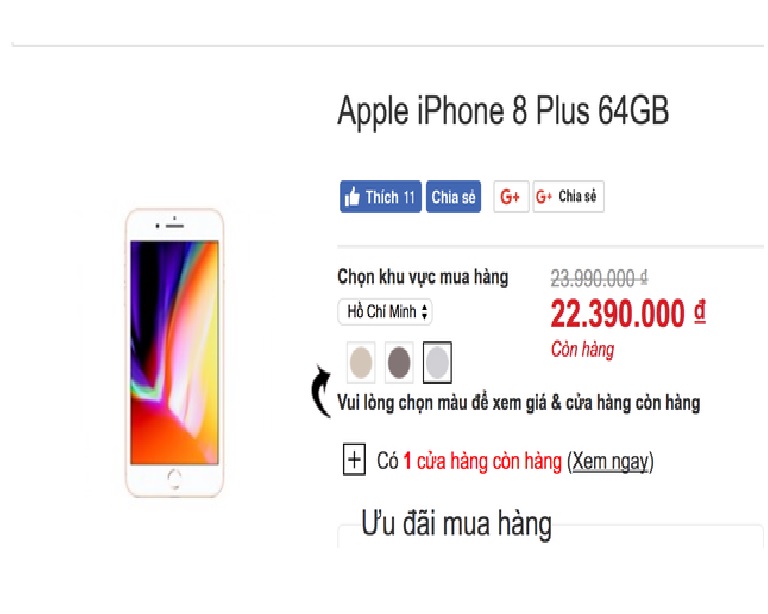Click the Apple iPhone 8 Plus 64GB title

click(x=503, y=111)
